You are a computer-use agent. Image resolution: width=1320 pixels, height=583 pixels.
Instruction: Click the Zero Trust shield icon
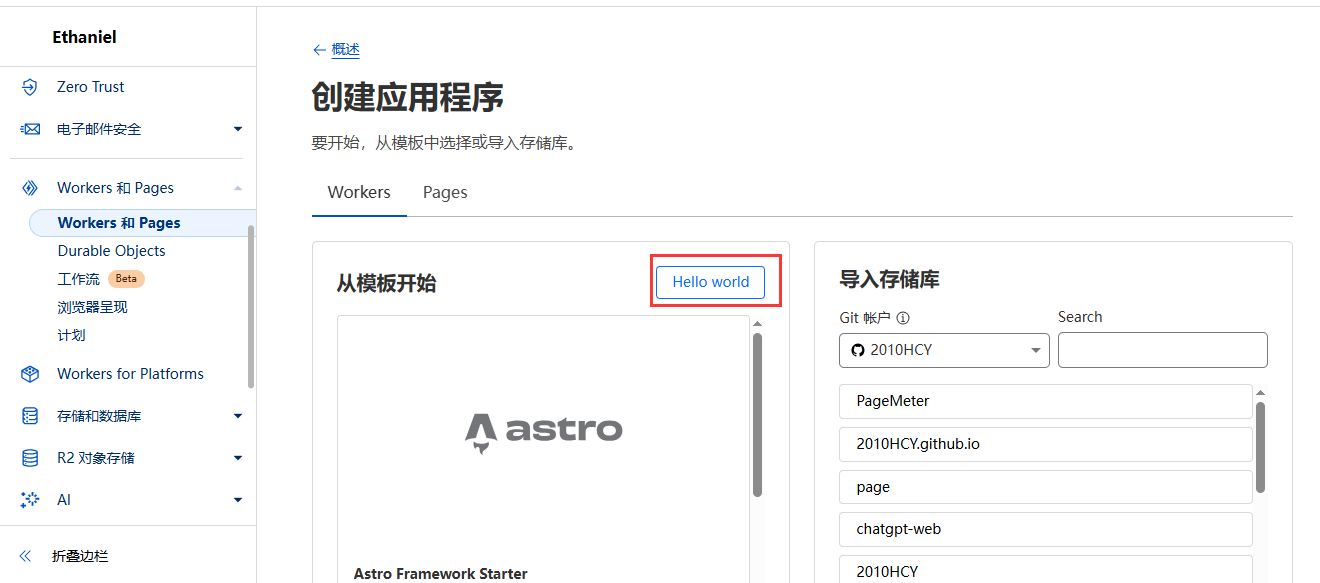[x=30, y=87]
